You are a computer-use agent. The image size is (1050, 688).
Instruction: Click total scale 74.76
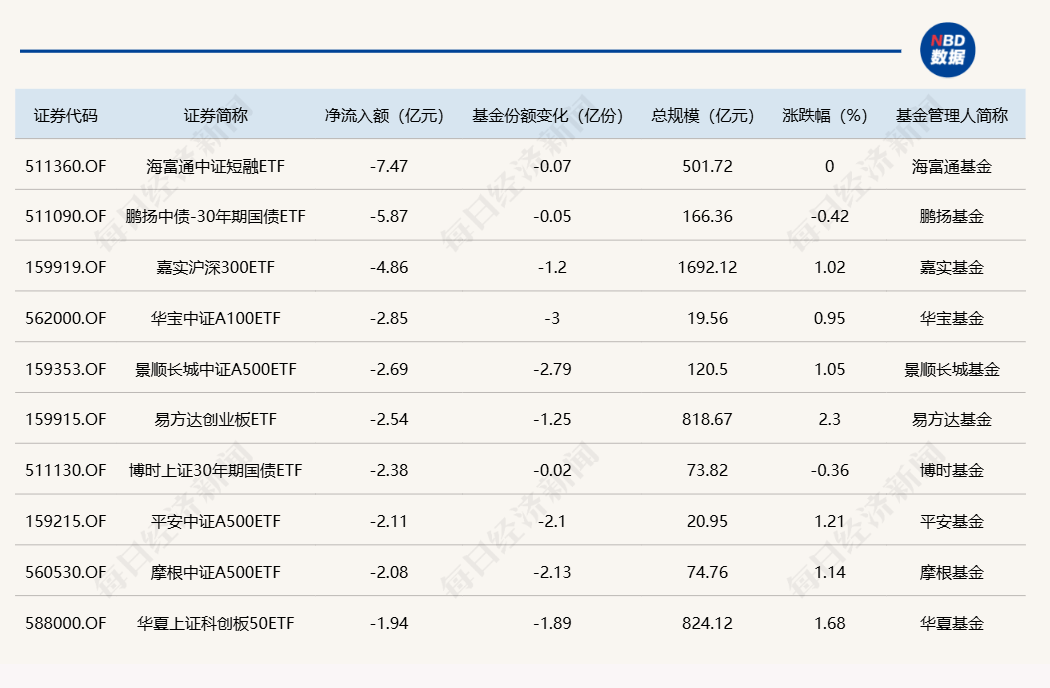(x=707, y=572)
